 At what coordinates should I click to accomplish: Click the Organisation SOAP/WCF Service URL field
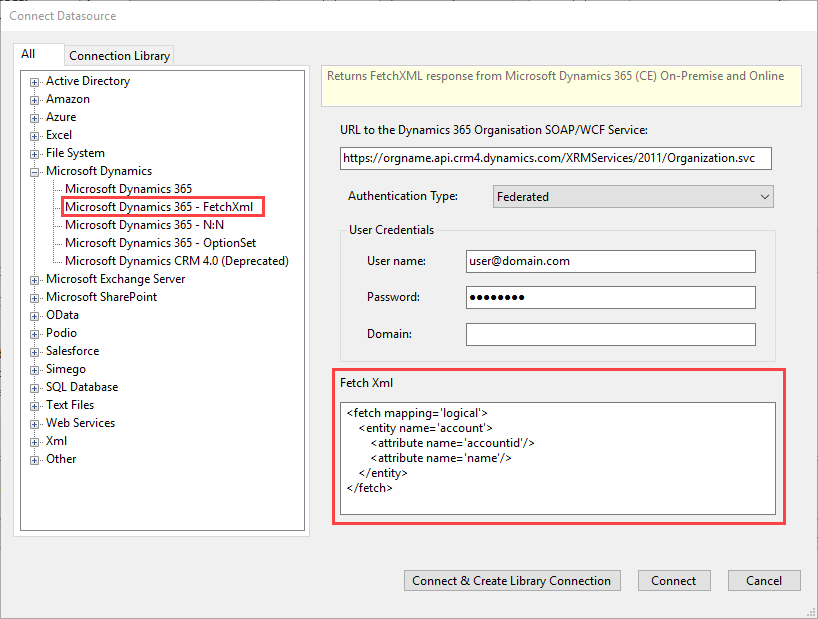[x=556, y=158]
